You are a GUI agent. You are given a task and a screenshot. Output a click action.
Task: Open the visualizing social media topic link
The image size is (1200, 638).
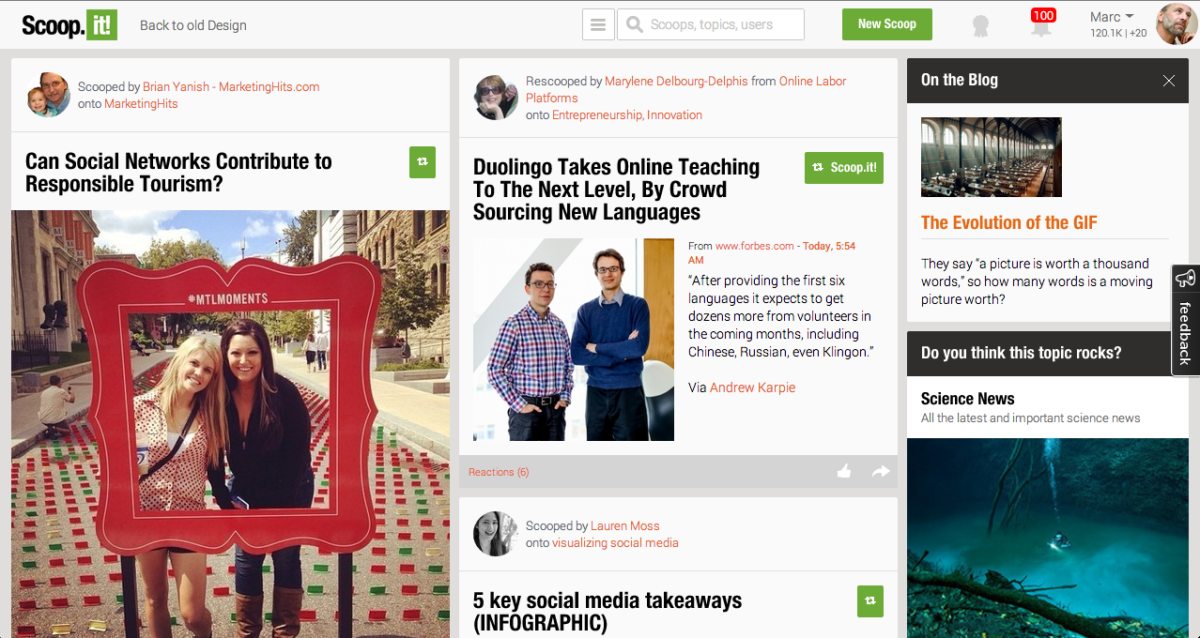tap(615, 543)
